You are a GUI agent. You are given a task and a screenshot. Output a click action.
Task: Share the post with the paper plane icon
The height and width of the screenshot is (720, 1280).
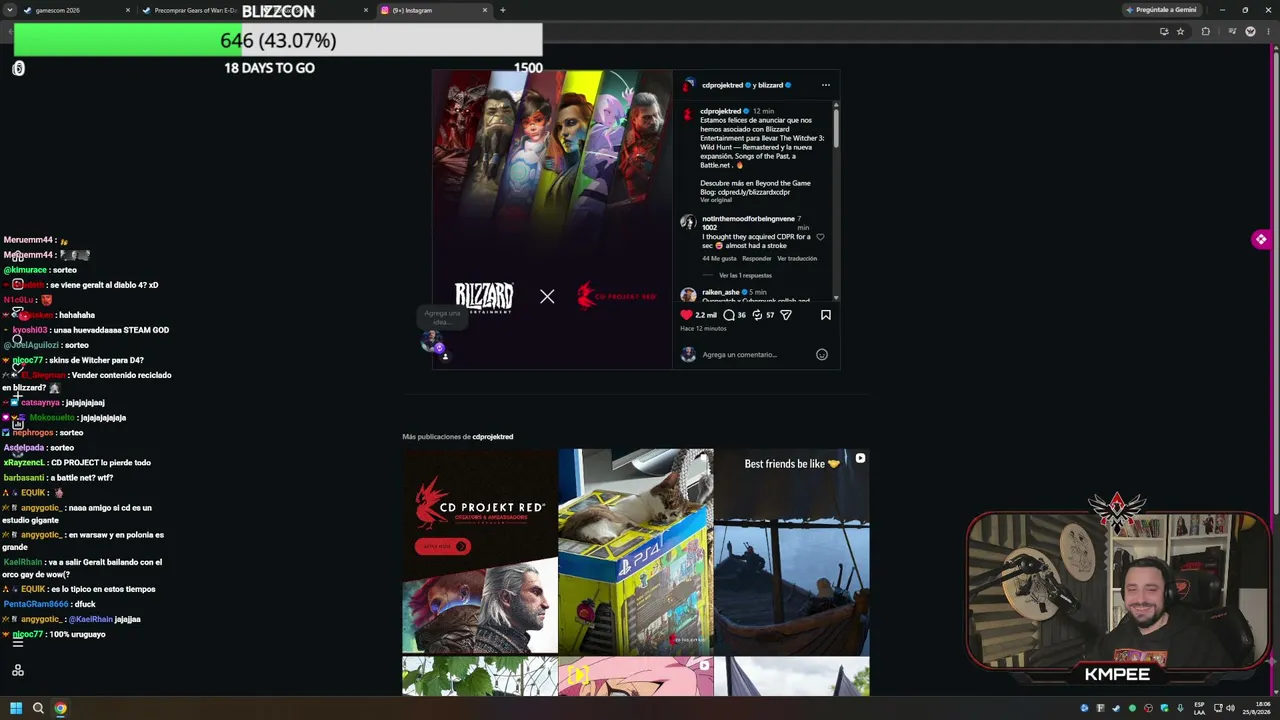[786, 315]
